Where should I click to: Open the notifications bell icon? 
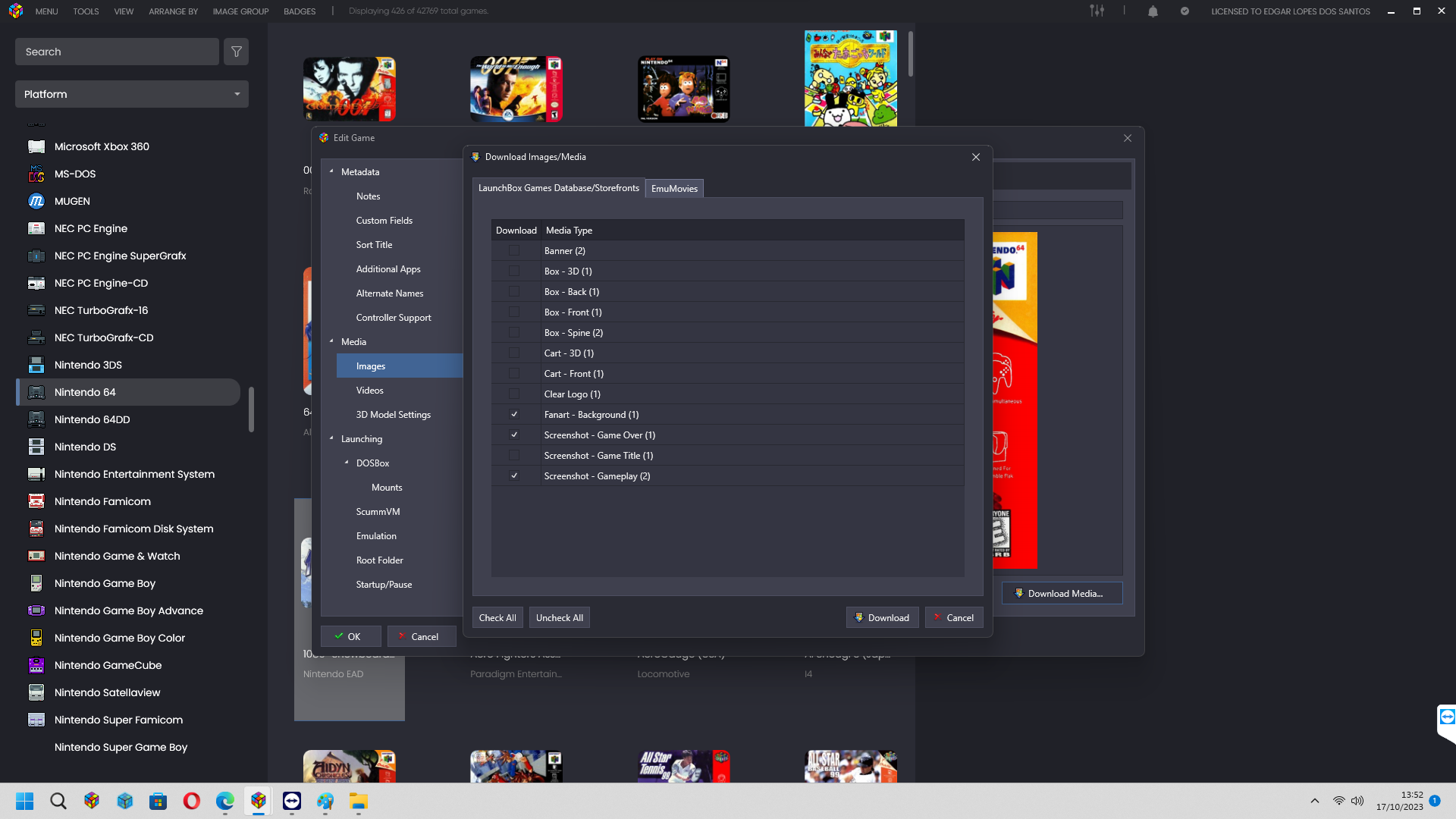pos(1153,11)
